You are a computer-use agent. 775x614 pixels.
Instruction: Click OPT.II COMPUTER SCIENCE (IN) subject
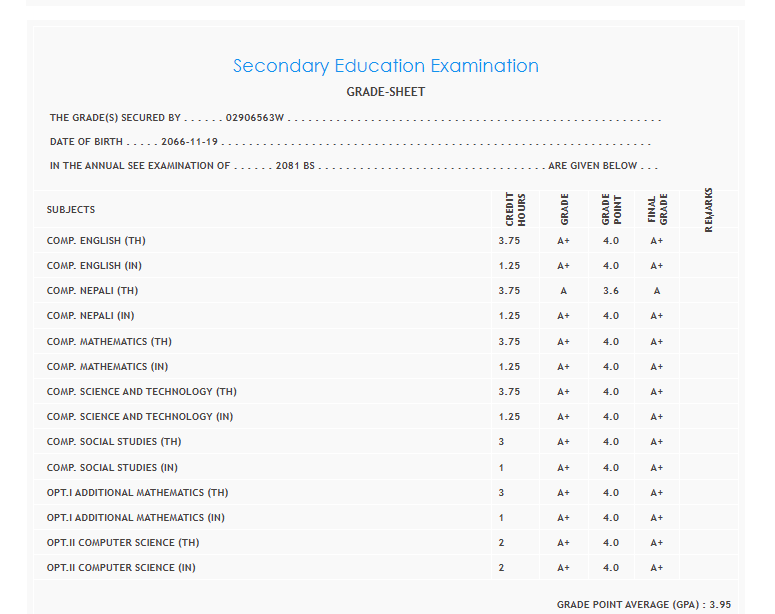[x=121, y=568]
